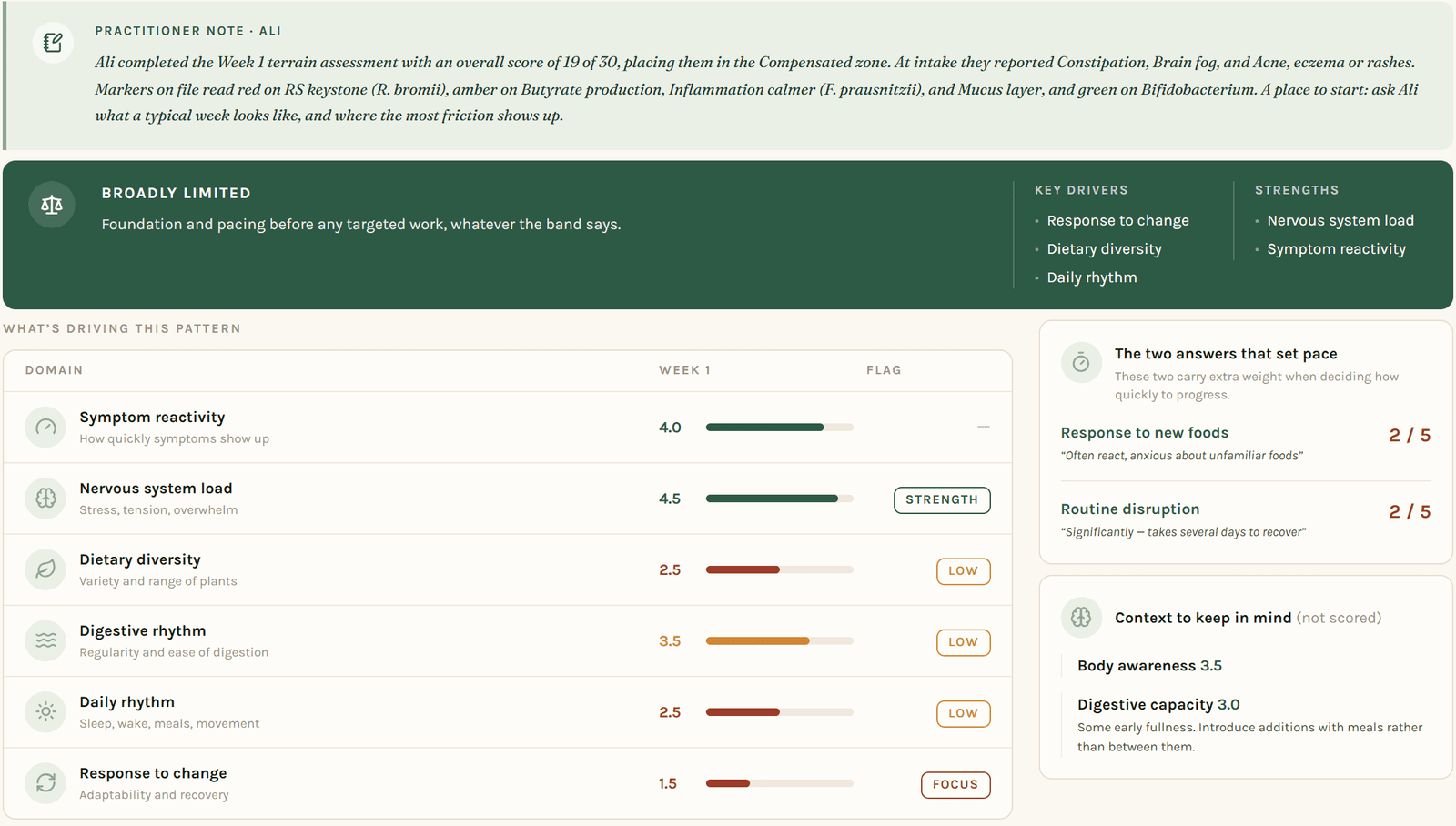Click the 'Routine disruption' heading

(x=1130, y=509)
